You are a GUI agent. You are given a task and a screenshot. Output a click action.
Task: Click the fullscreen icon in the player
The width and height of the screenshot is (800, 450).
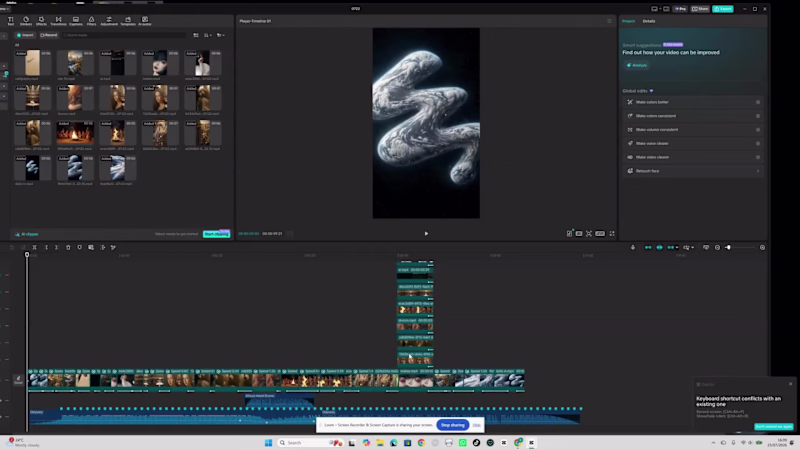point(612,234)
